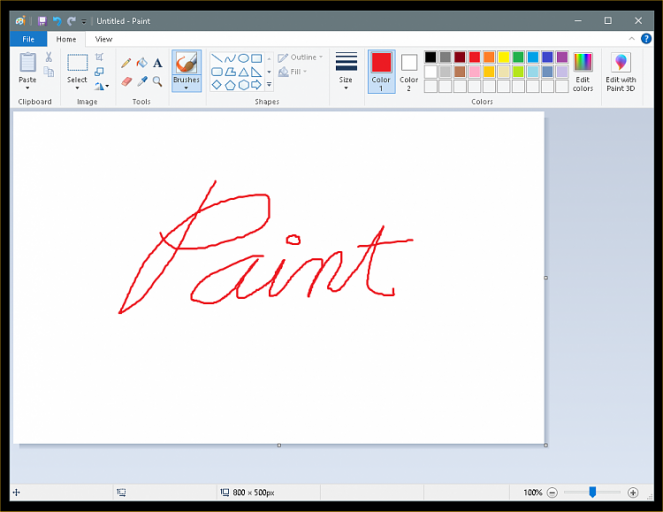Select Color 1 foreground box
The width and height of the screenshot is (663, 512).
coord(381,71)
